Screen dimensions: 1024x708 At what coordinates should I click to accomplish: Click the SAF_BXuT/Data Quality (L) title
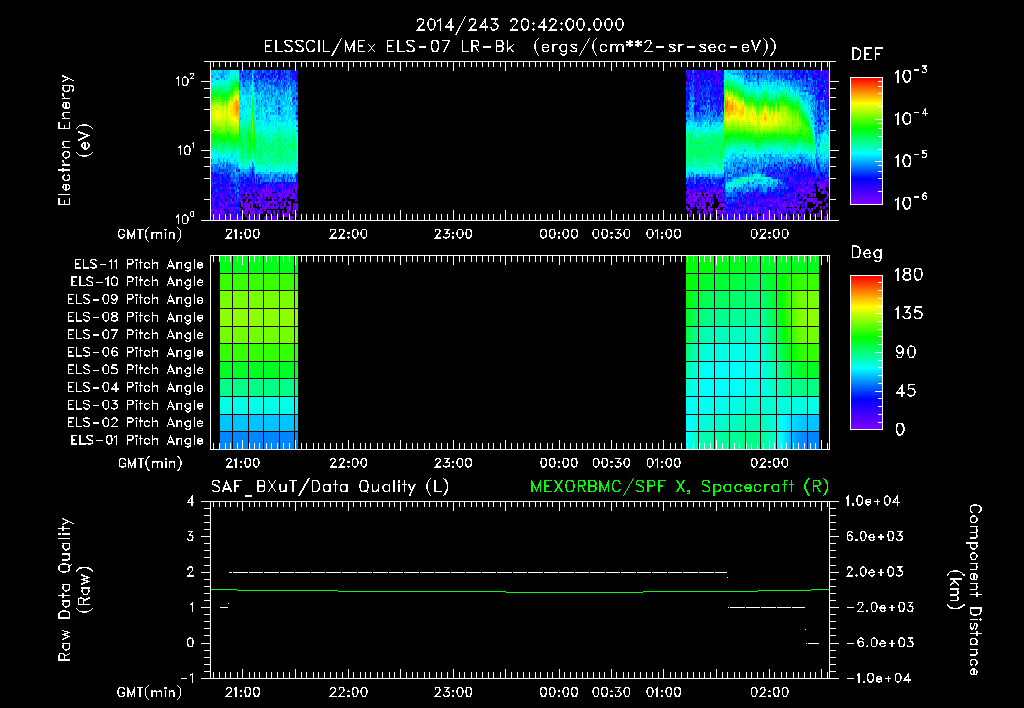pos(330,487)
